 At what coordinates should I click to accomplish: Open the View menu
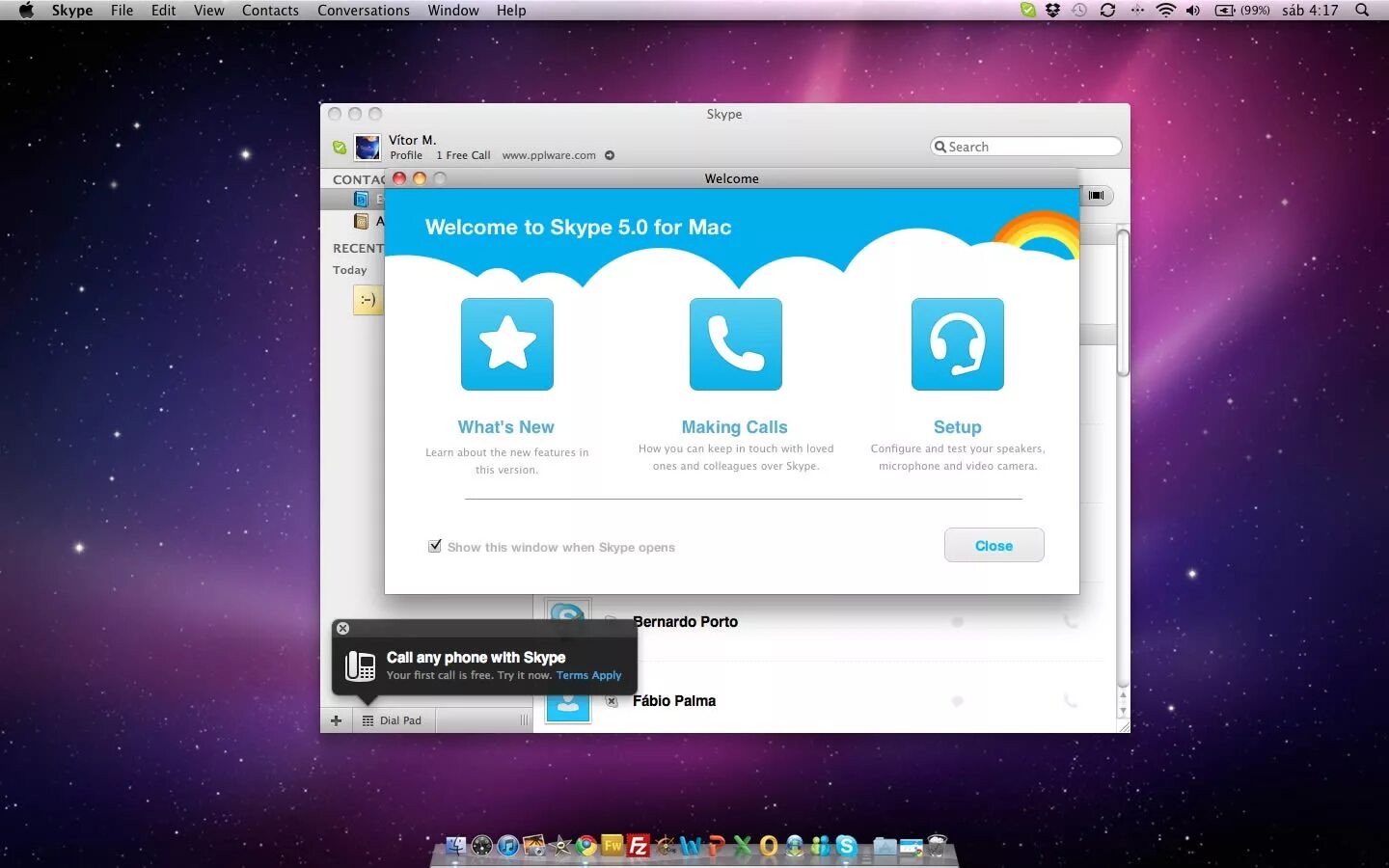coord(209,11)
